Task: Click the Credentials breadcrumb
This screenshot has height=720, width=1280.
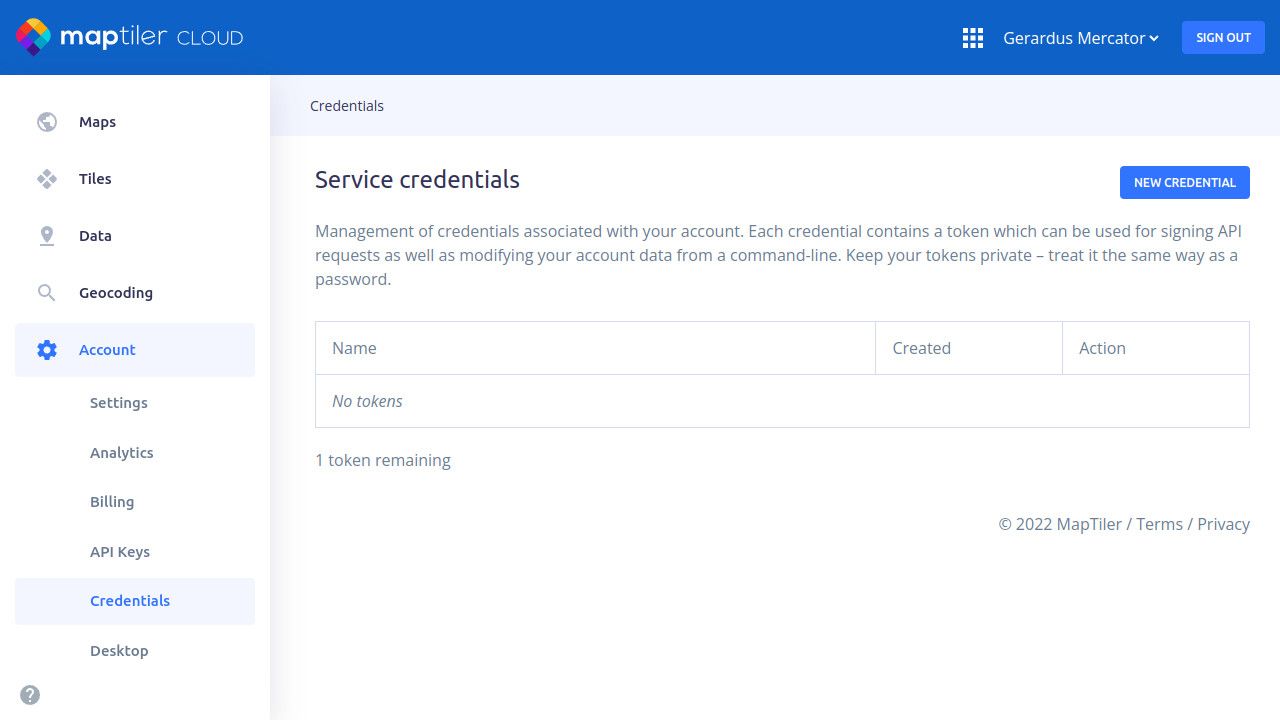Action: coord(347,106)
